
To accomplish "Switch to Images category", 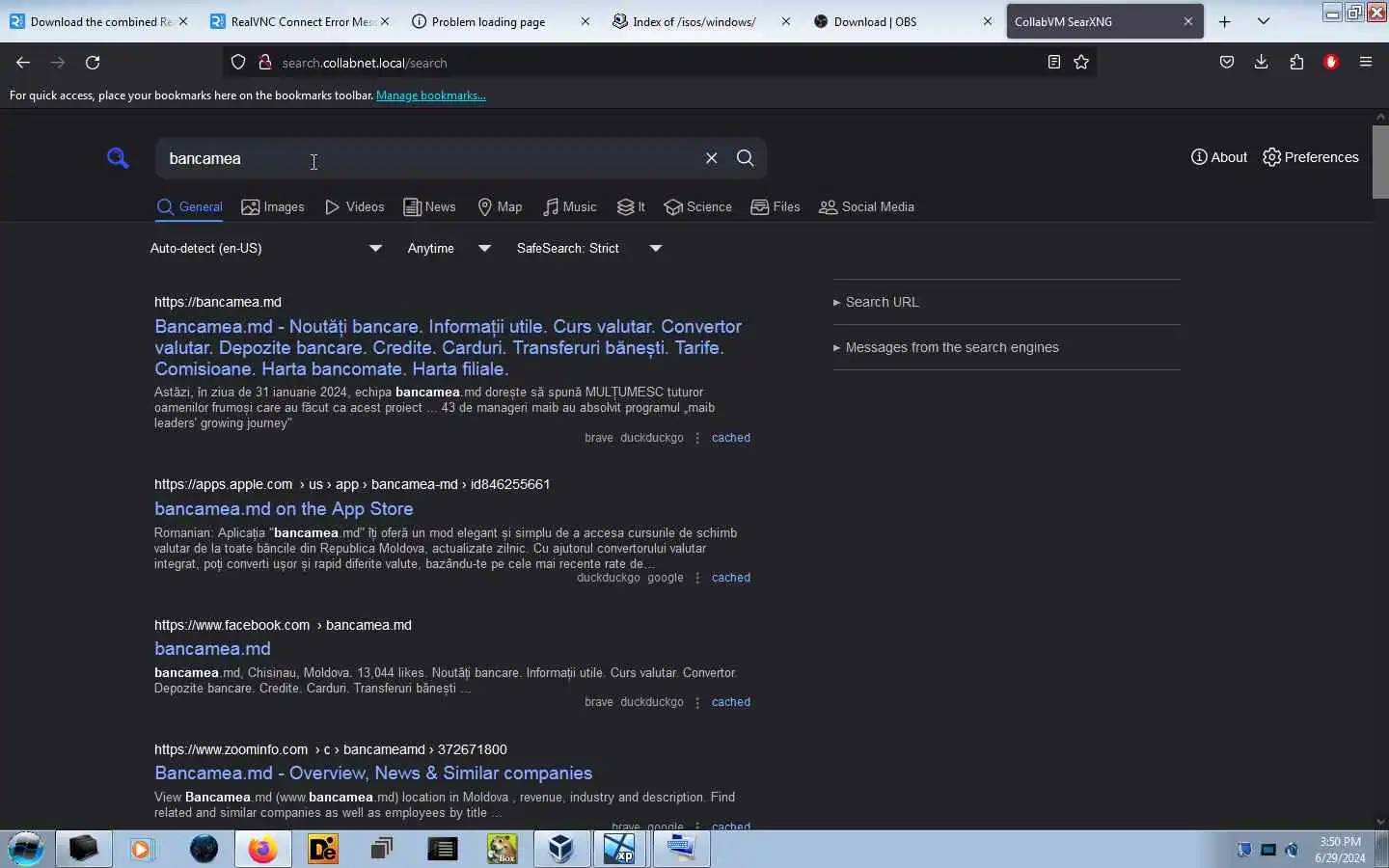I will point(273,207).
